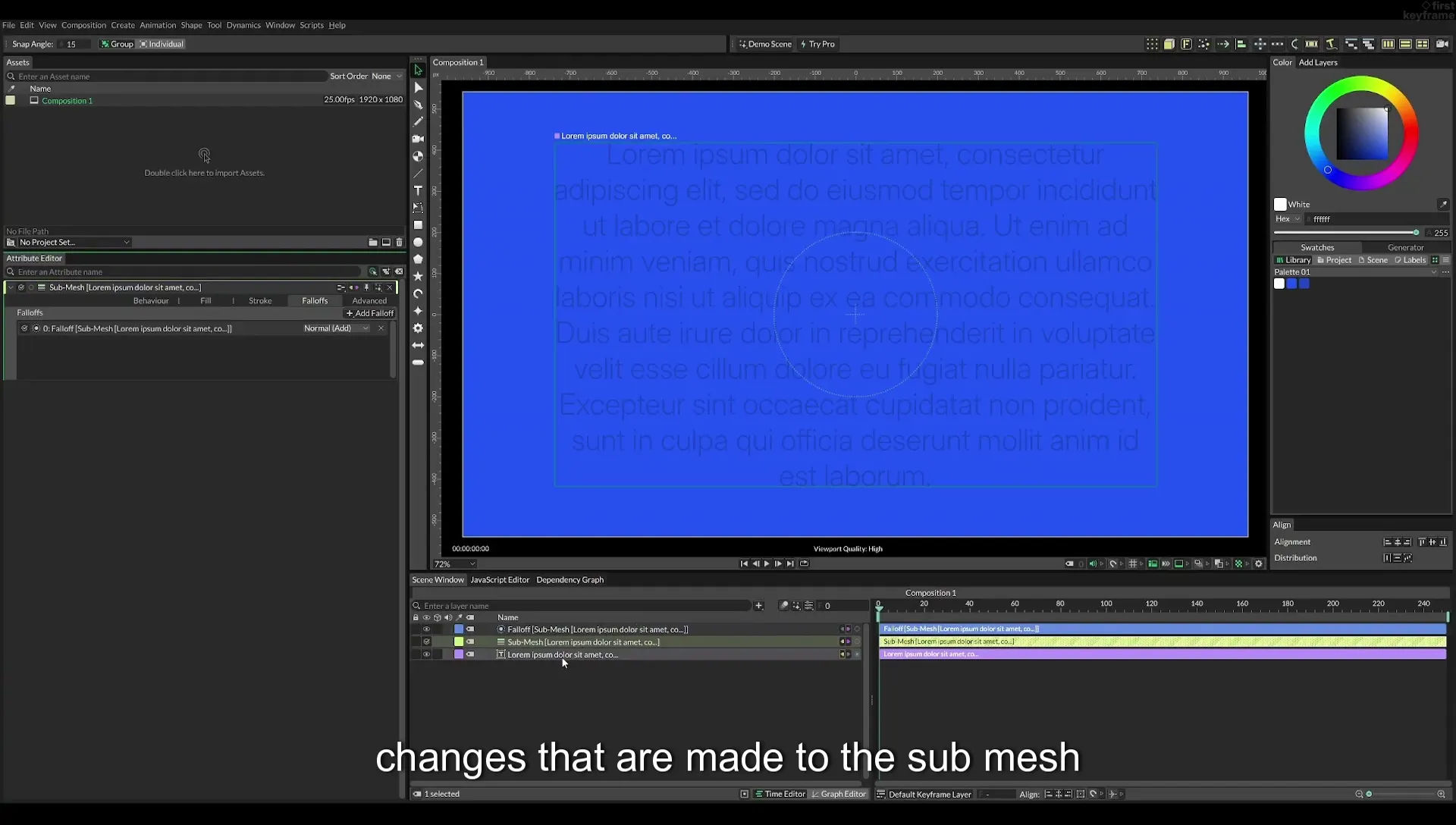Open the Hex color mode dropdown

point(1288,219)
